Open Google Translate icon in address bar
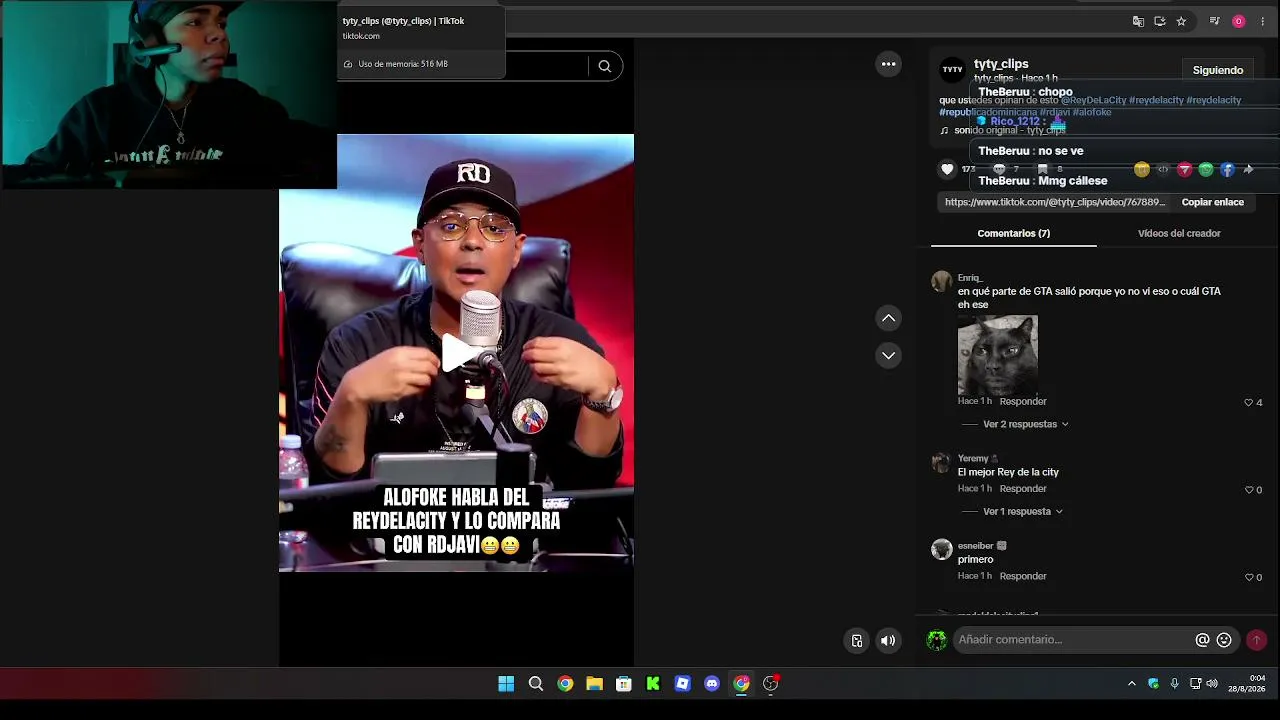This screenshot has width=1280, height=720. tap(1138, 21)
